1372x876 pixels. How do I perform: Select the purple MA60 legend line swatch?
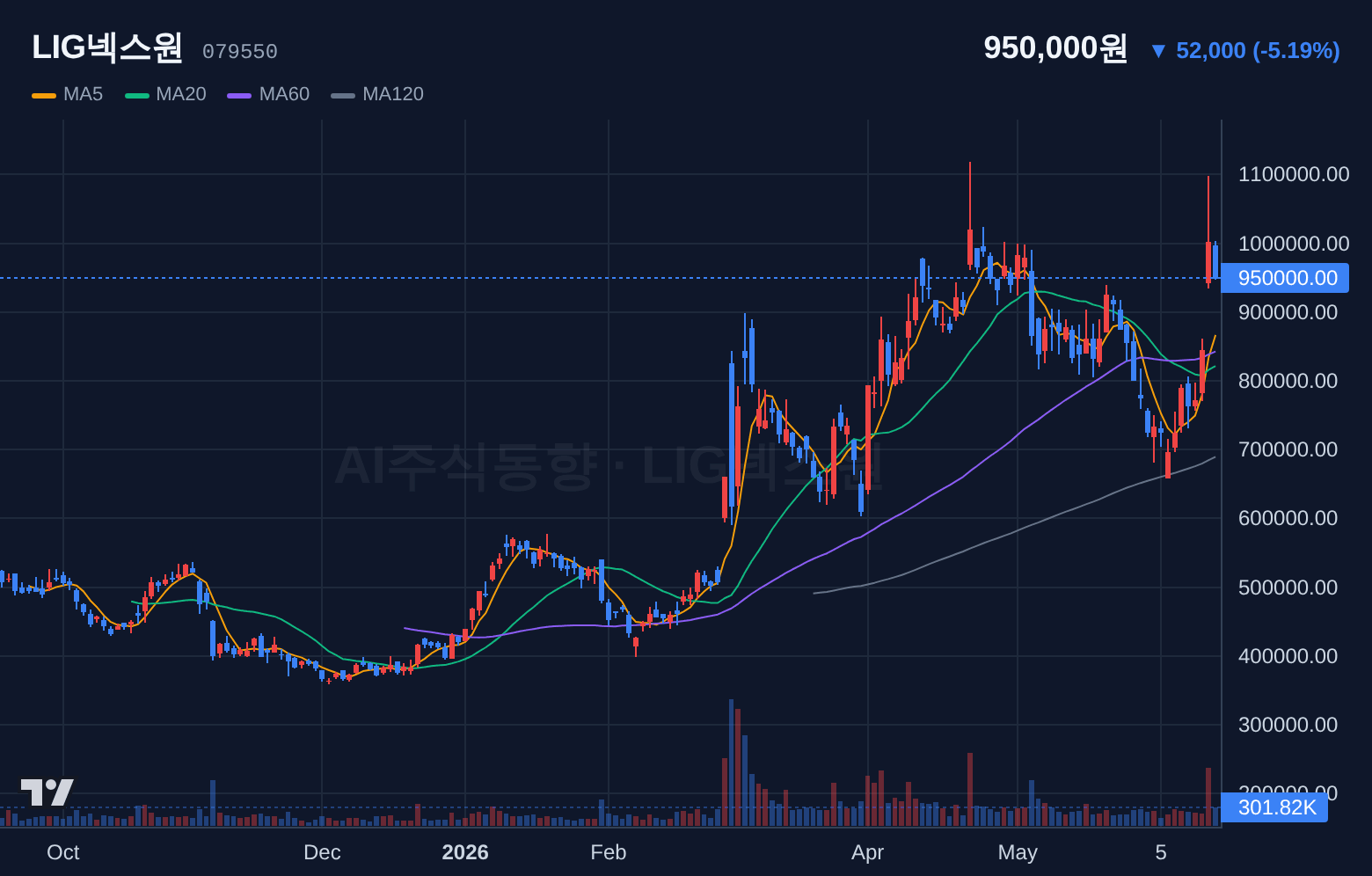[x=239, y=95]
